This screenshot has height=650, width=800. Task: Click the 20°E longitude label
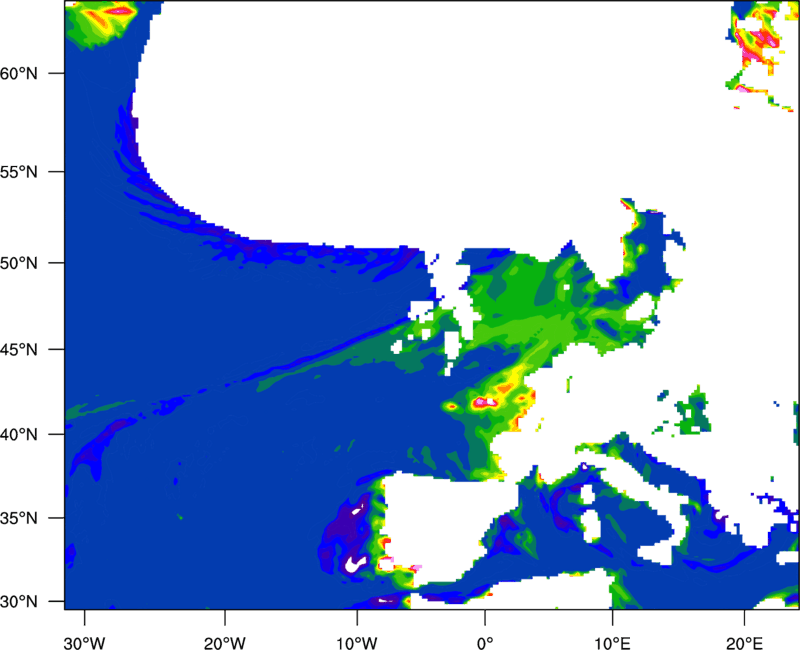[744, 643]
